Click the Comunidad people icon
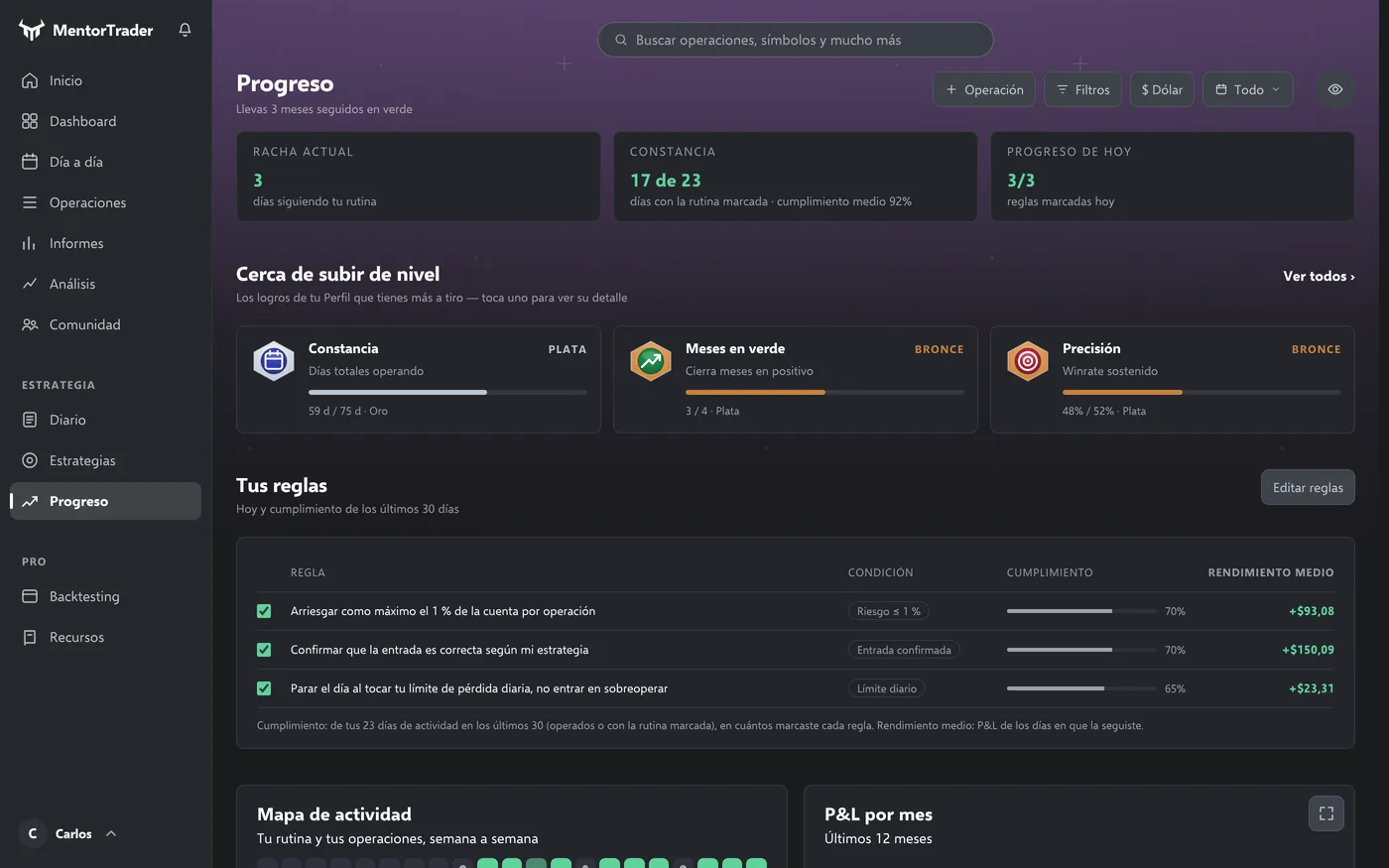Screen dimensions: 1389x868 [x=30, y=324]
